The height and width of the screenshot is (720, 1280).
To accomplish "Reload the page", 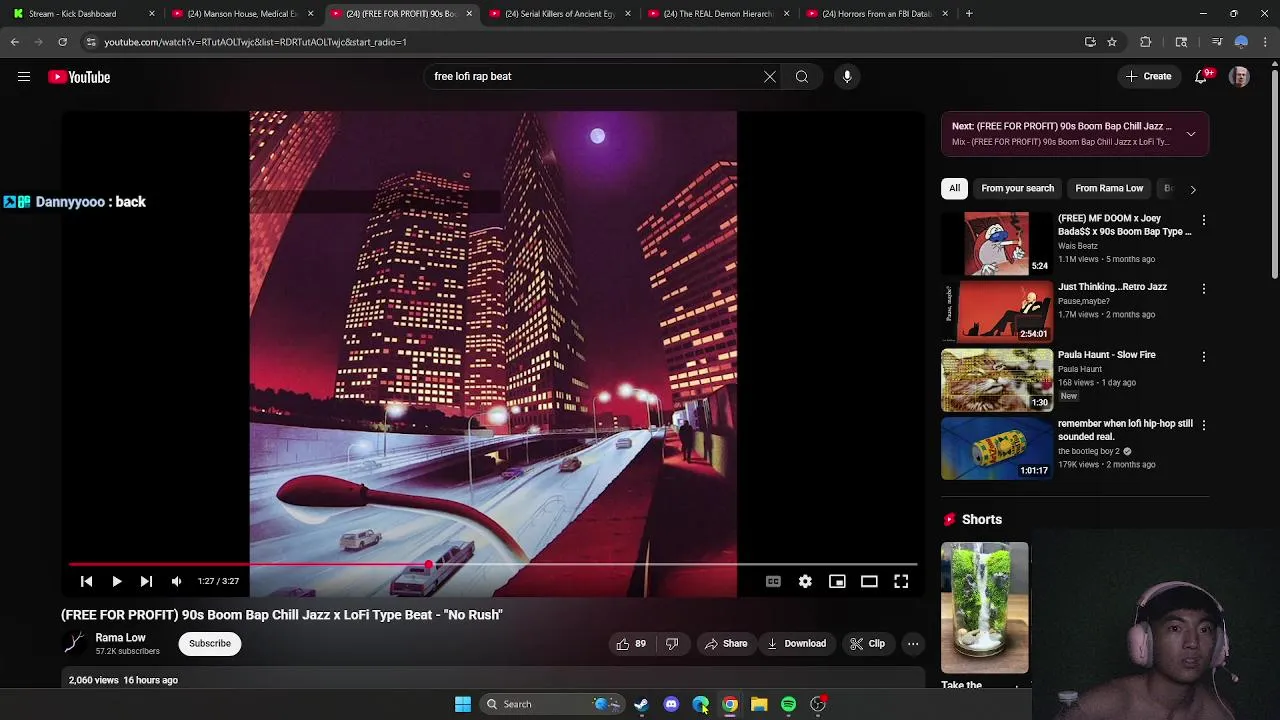I will pos(62,42).
